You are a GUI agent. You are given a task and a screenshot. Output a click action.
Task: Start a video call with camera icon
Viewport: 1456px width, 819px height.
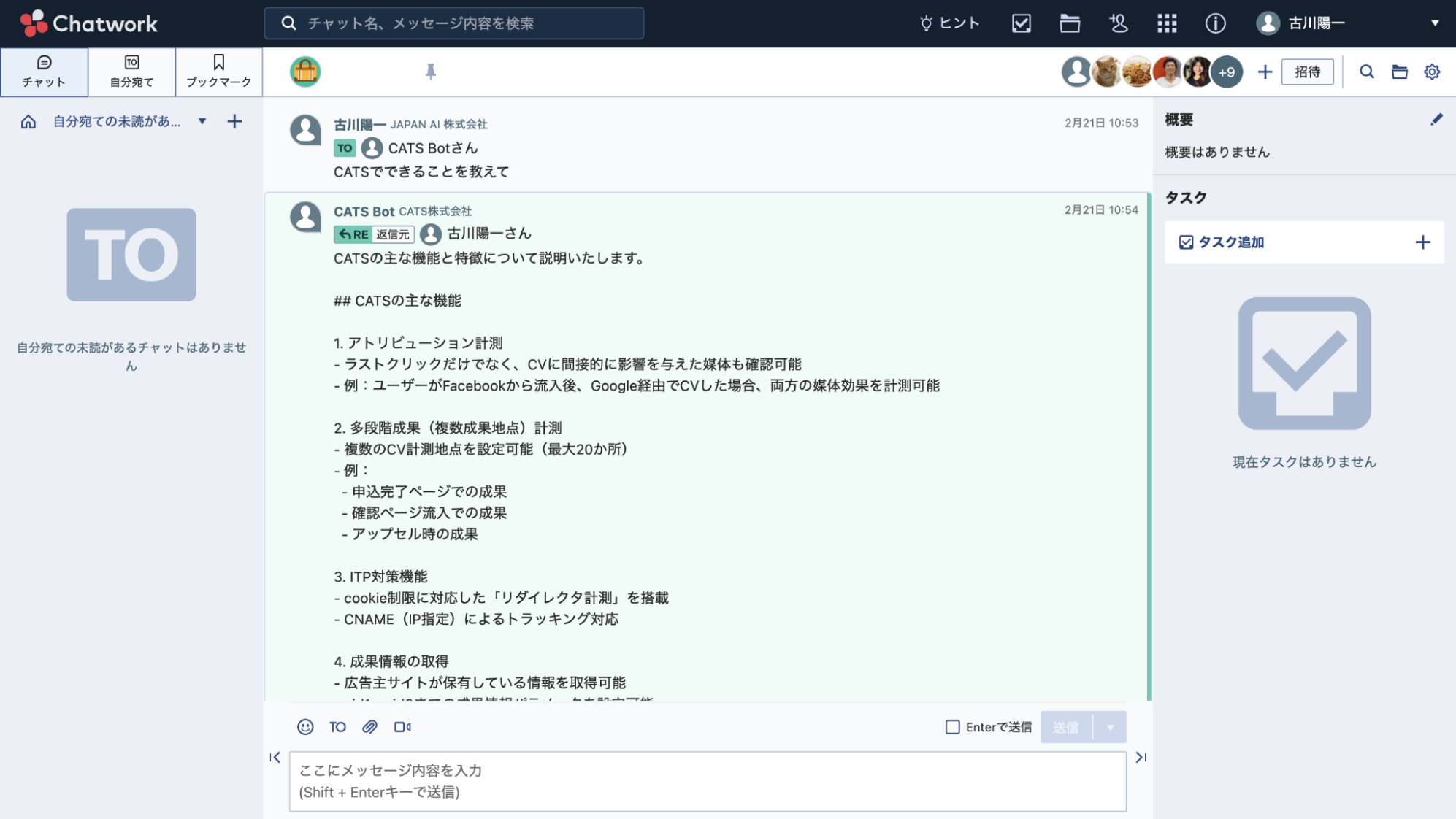coord(402,727)
